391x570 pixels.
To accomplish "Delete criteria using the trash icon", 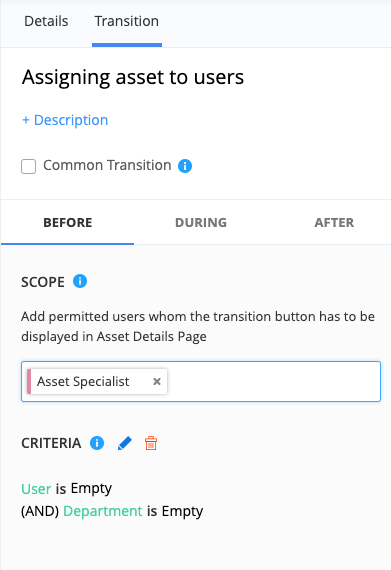I will pyautogui.click(x=151, y=443).
